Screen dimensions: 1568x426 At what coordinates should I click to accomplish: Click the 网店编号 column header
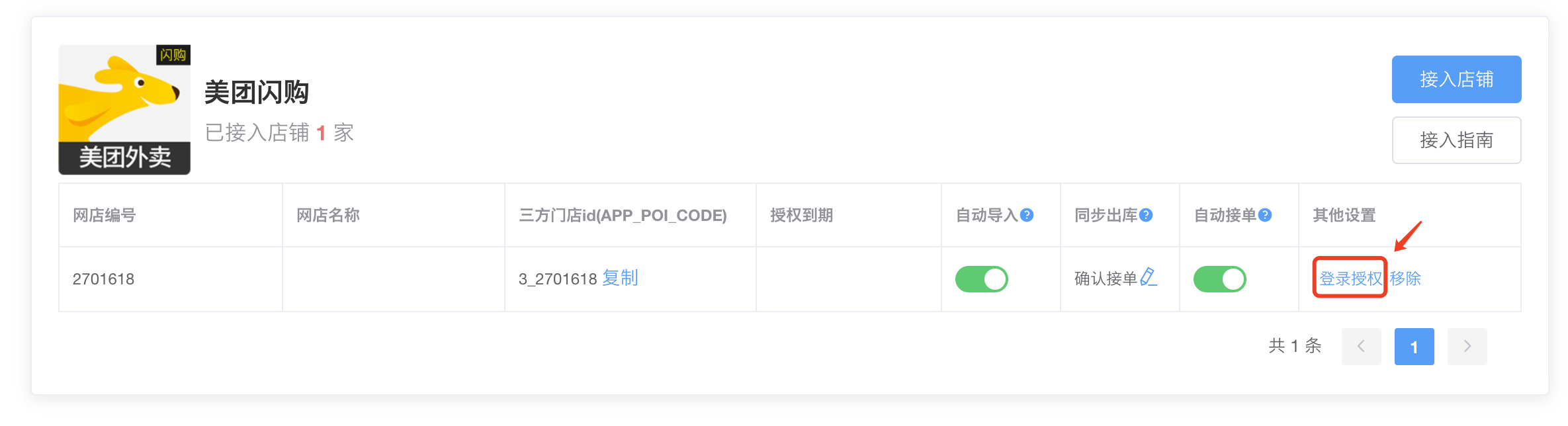pos(105,215)
